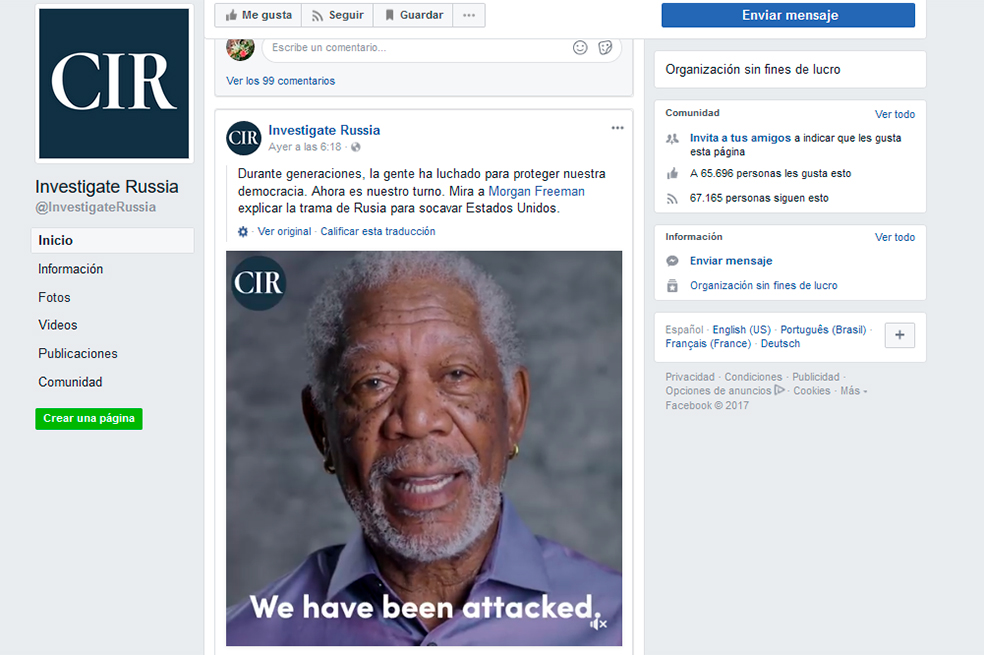Open the emoji picker in comment box
Screen dimensions: 984x655
pos(580,48)
